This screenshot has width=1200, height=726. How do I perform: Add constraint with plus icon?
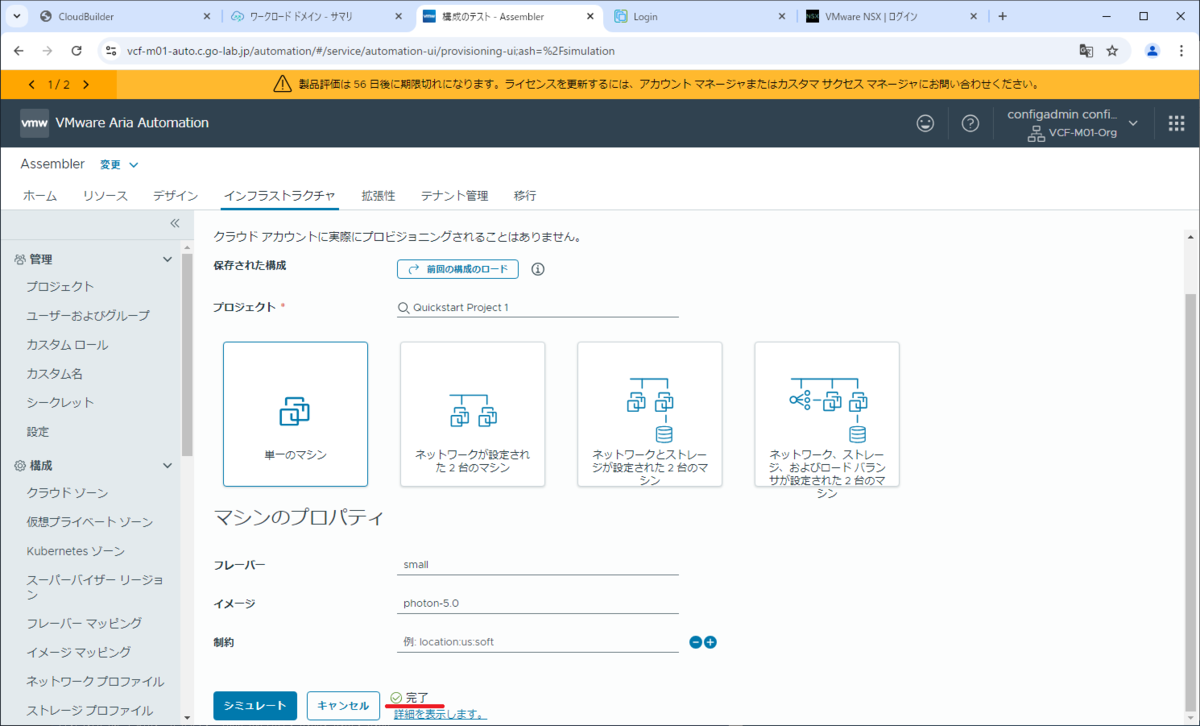point(710,642)
